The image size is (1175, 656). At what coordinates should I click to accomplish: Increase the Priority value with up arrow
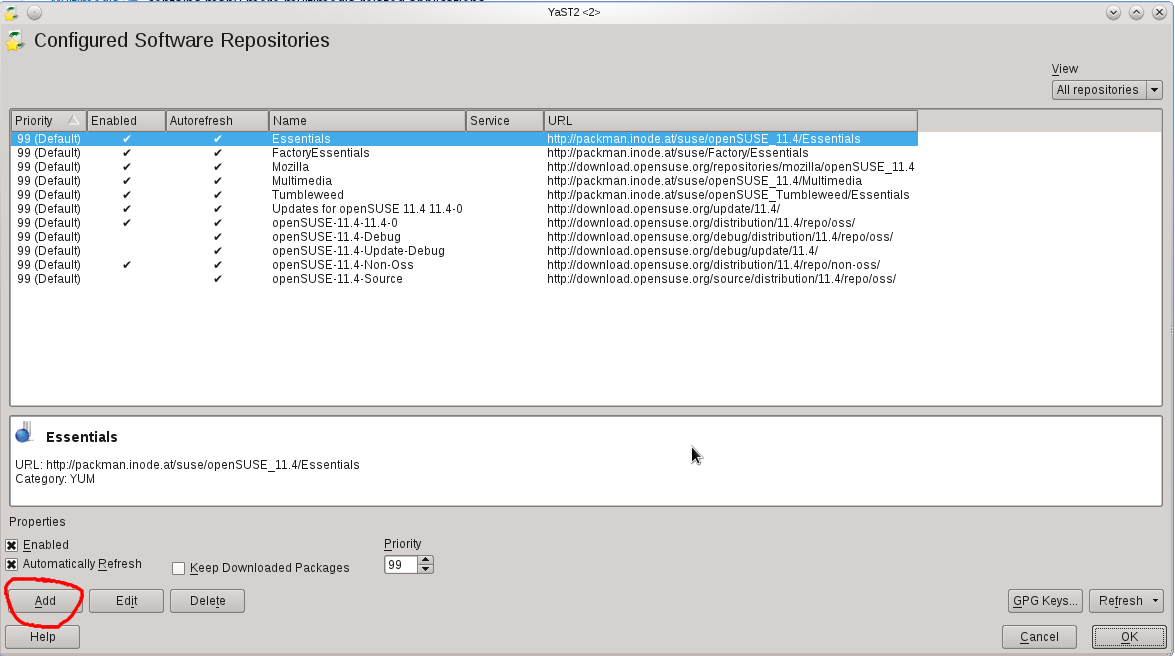pyautogui.click(x=426, y=559)
